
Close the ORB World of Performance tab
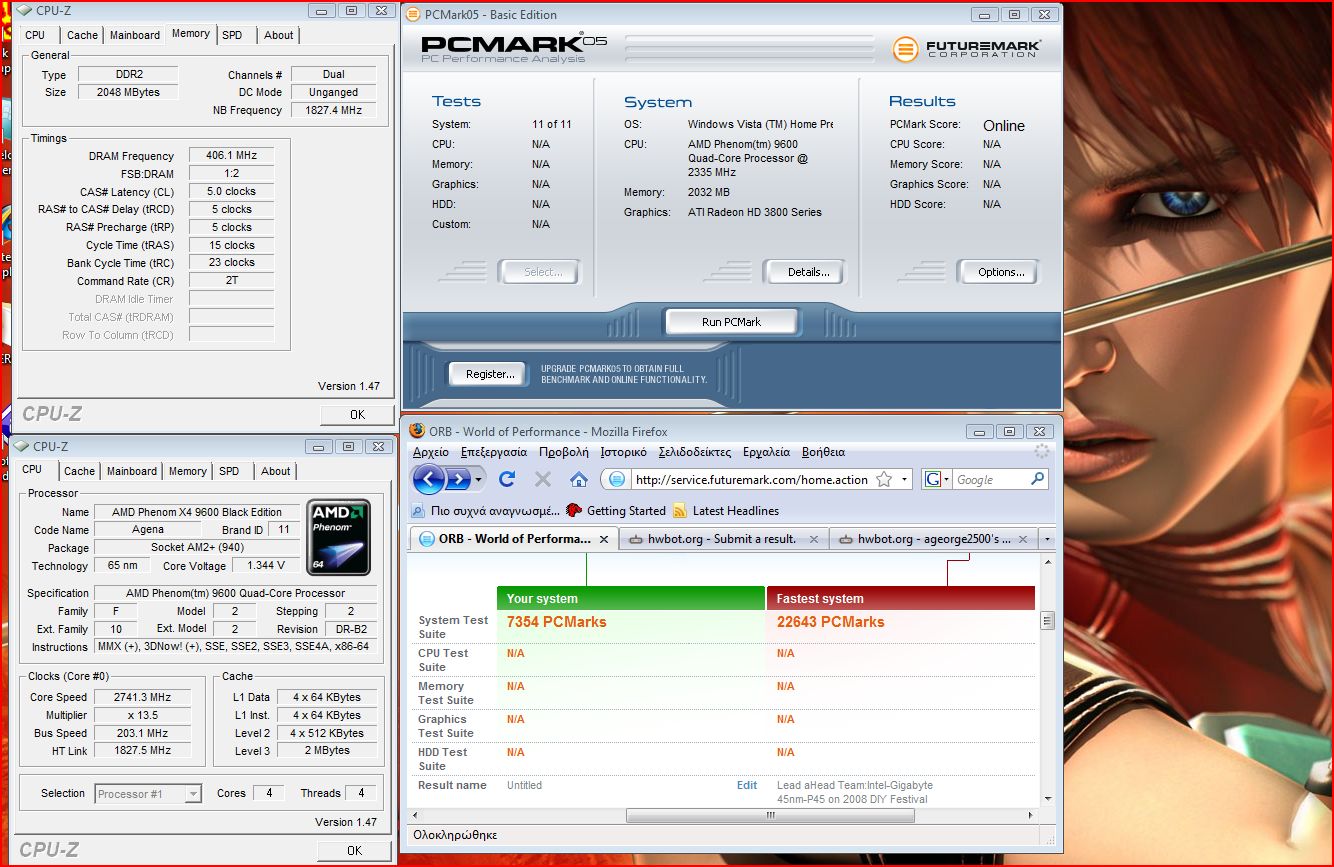[x=604, y=539]
